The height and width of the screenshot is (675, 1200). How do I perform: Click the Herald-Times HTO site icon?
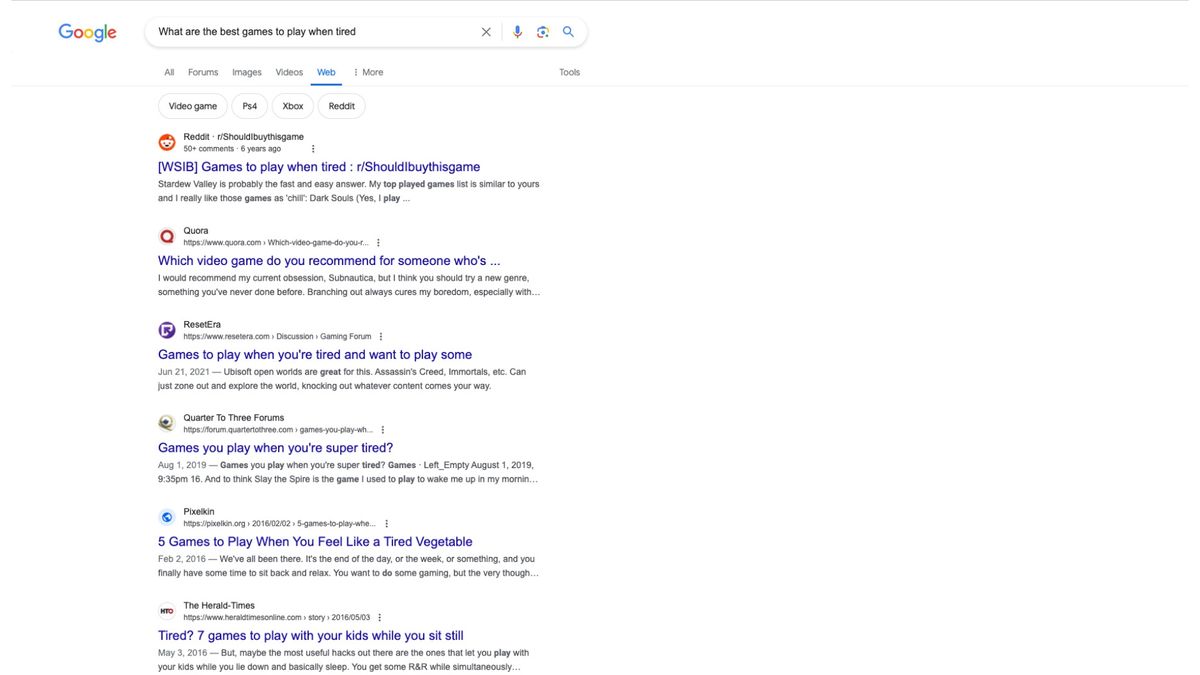point(166,610)
